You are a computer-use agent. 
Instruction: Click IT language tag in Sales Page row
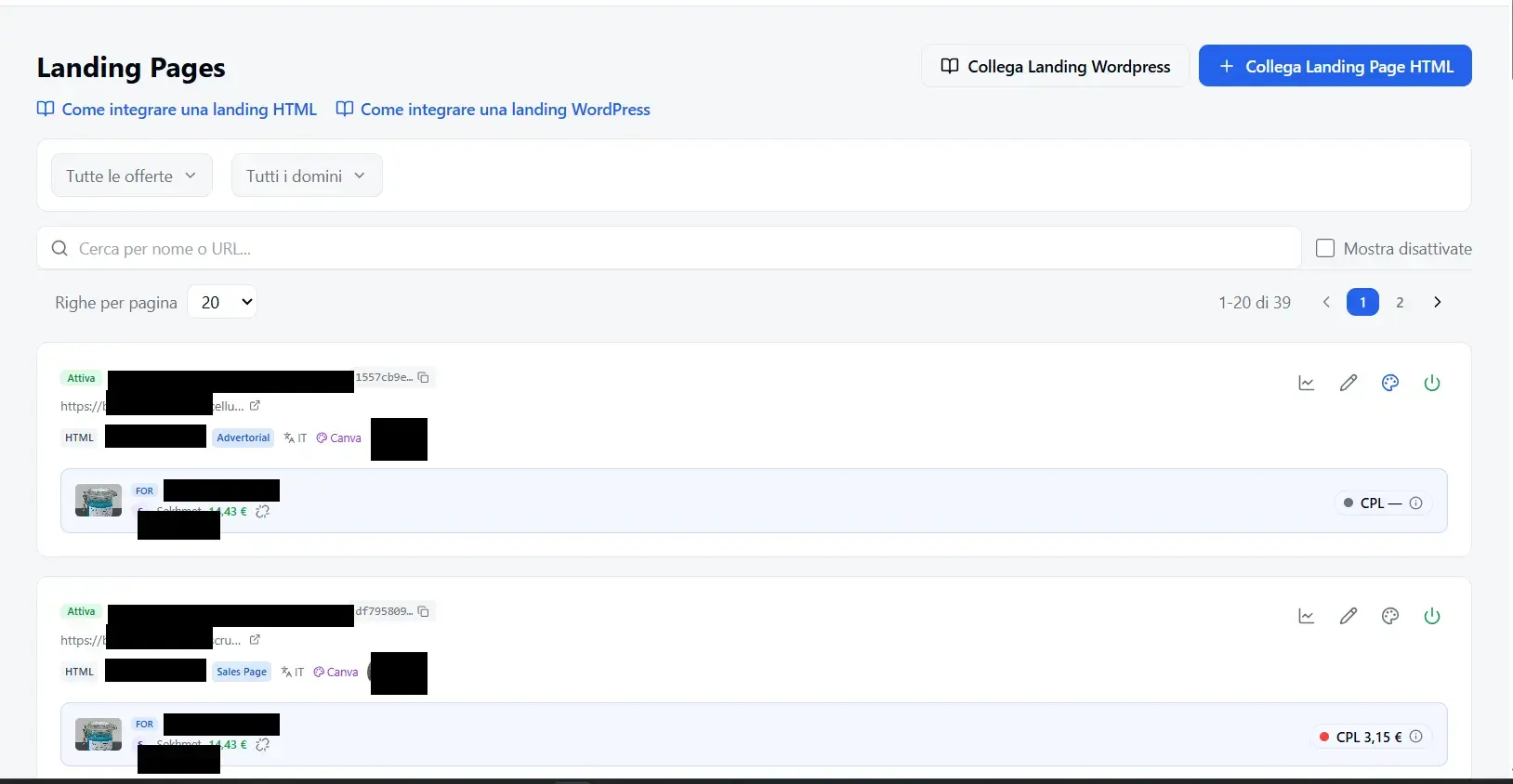(292, 672)
